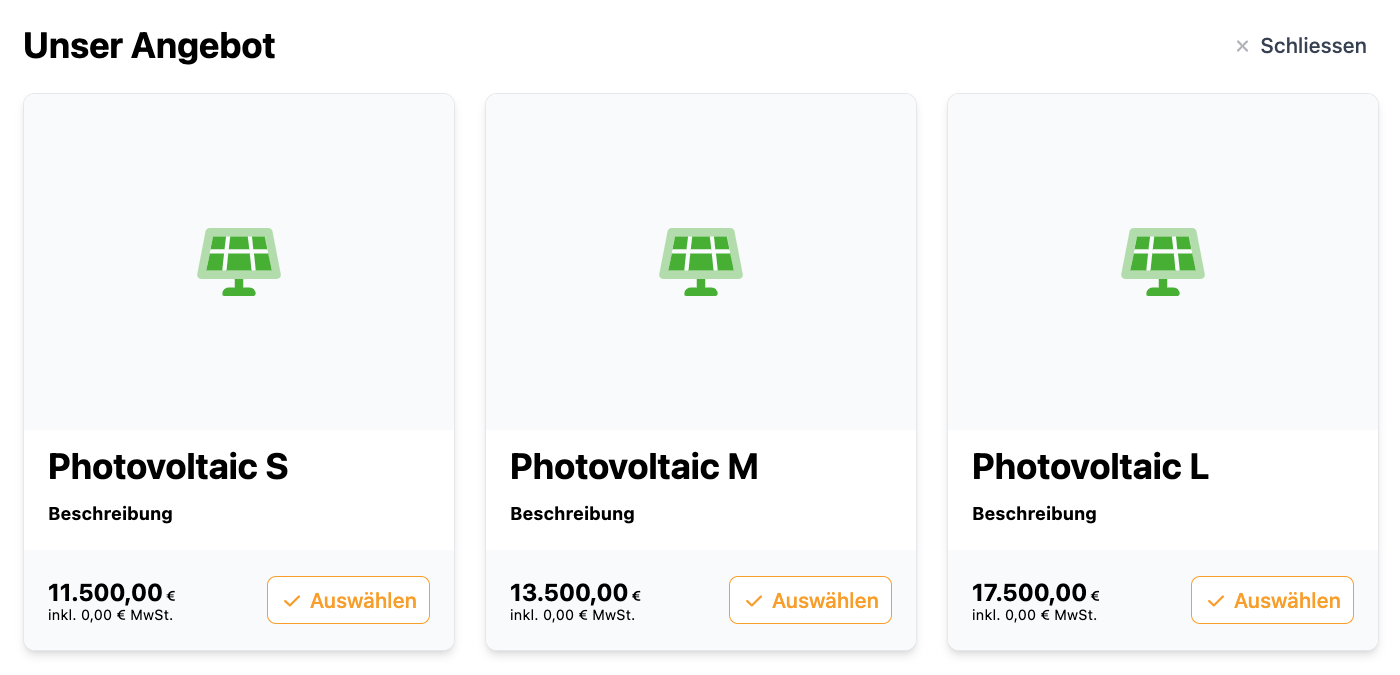Click checkmark icon in Photovoltaic L Auswählen button
1400x675 pixels.
[x=1216, y=601]
